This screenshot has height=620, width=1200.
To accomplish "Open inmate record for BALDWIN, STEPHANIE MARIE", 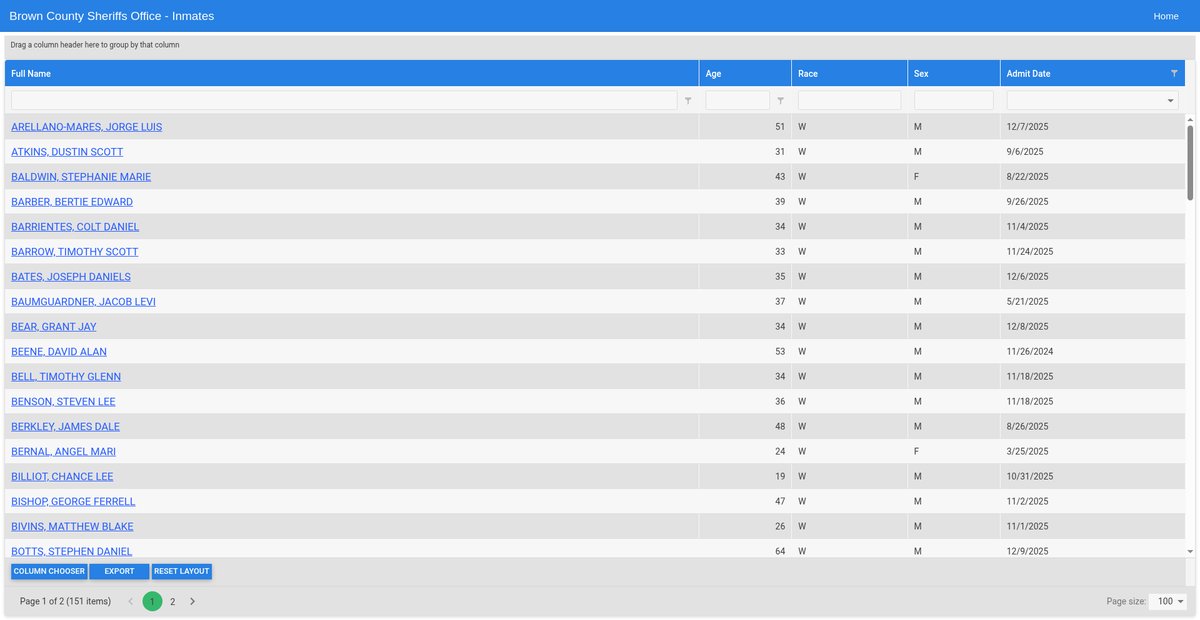I will 81,177.
